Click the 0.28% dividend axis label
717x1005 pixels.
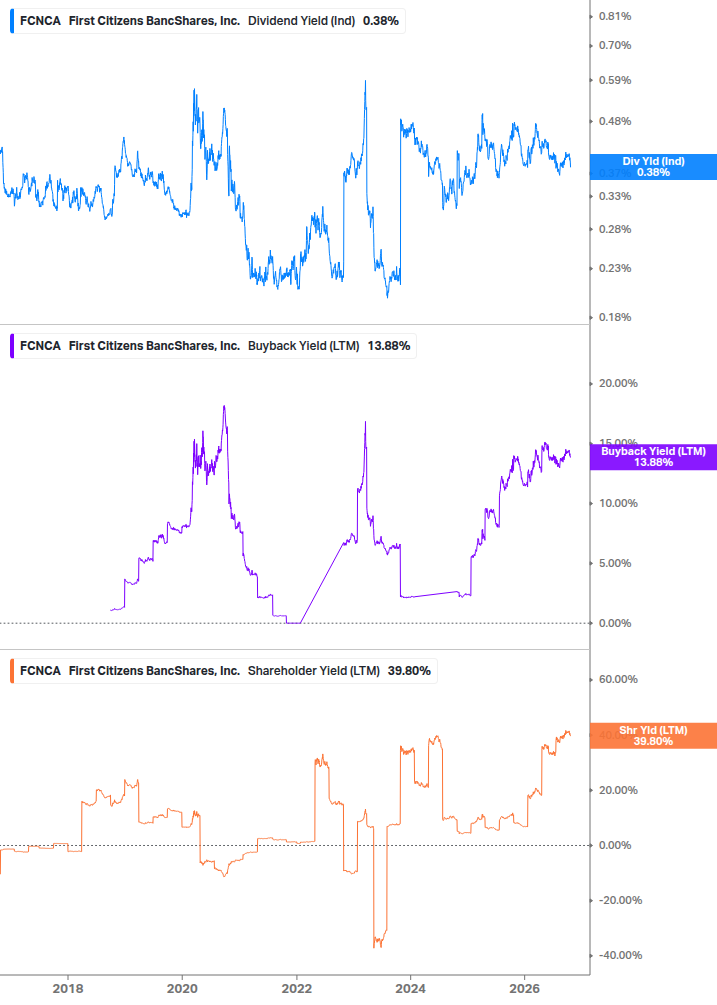[x=615, y=229]
